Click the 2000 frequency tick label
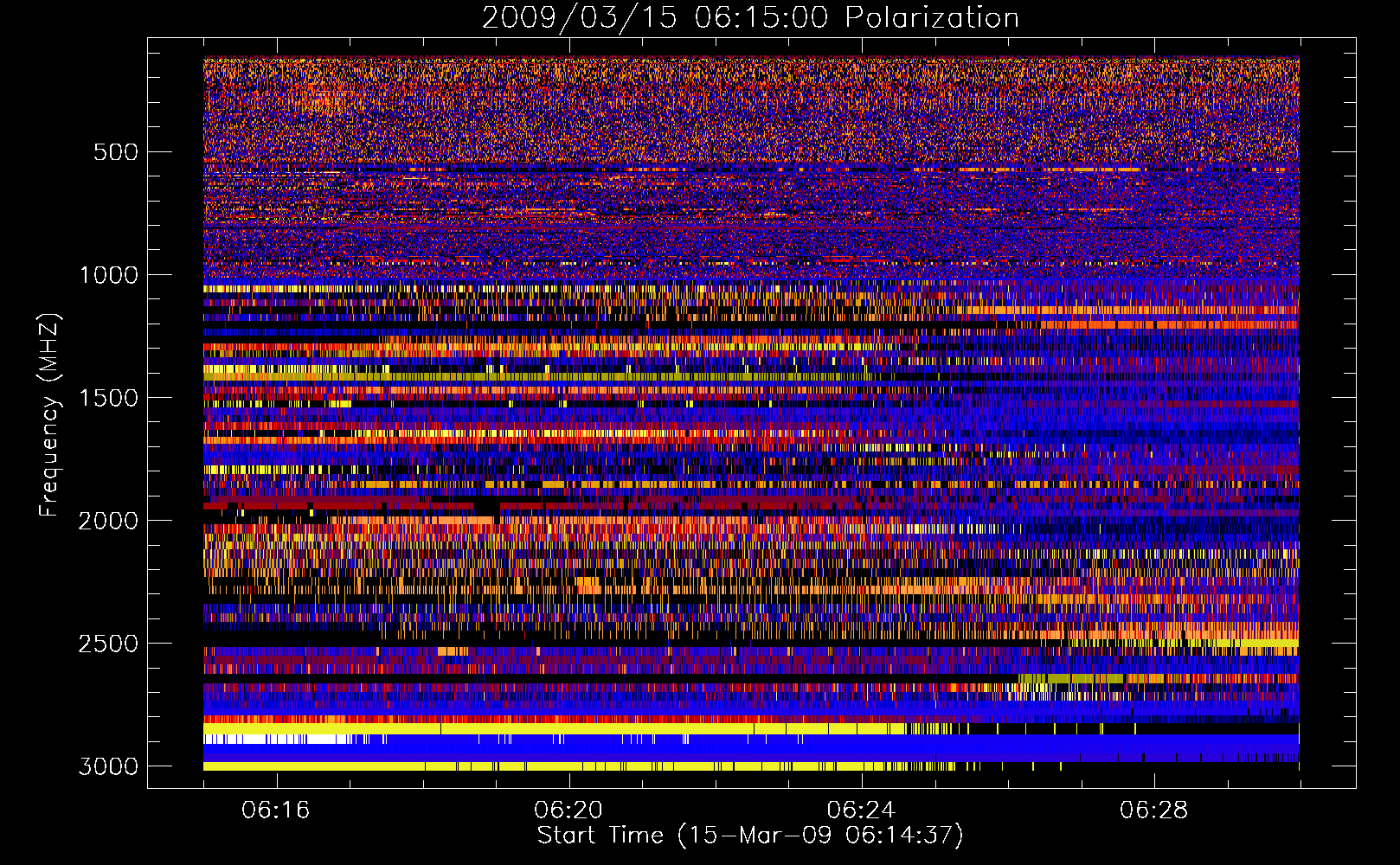This screenshot has width=1400, height=865. 108,521
